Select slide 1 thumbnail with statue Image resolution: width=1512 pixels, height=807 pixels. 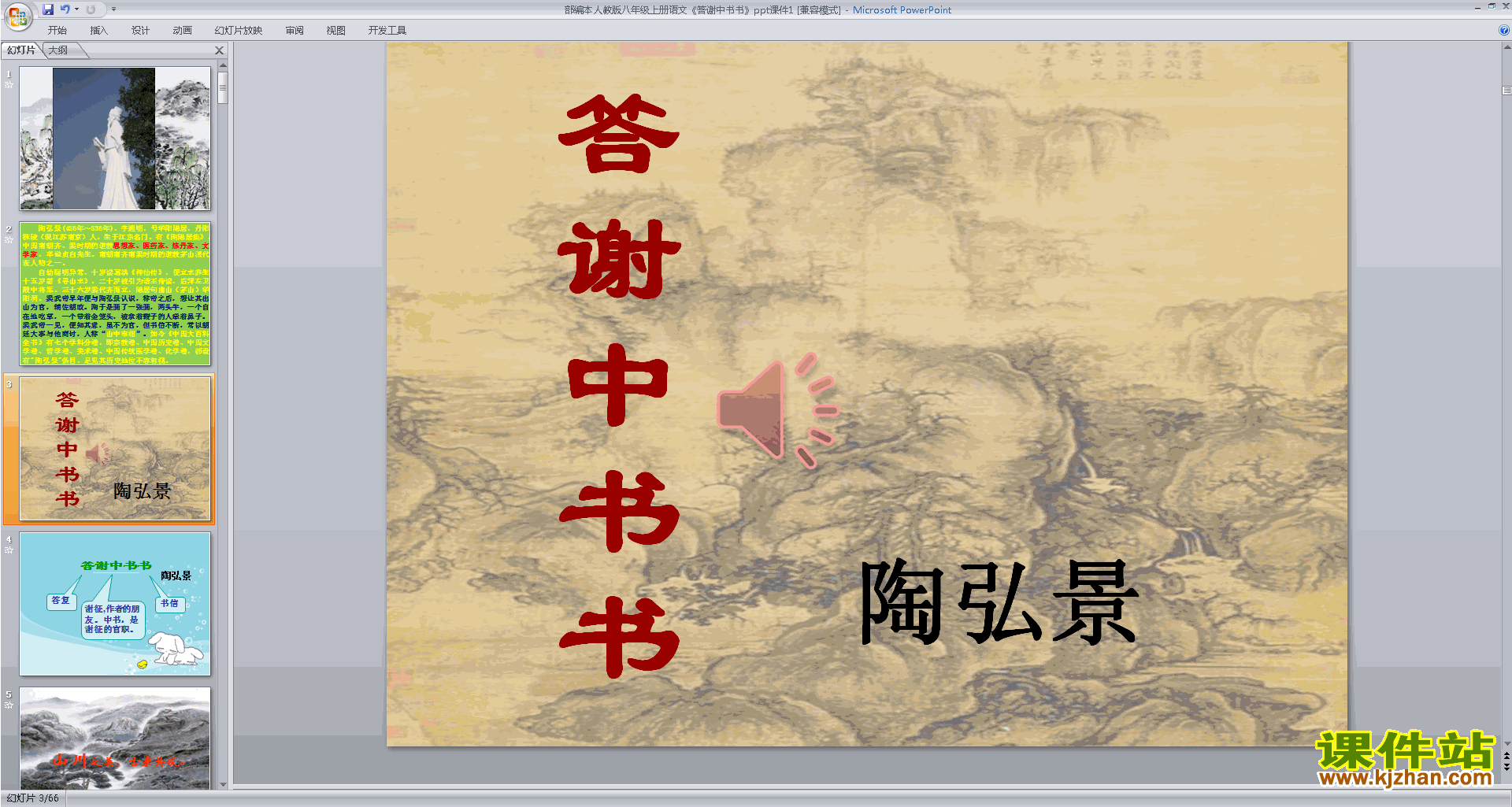tap(115, 139)
